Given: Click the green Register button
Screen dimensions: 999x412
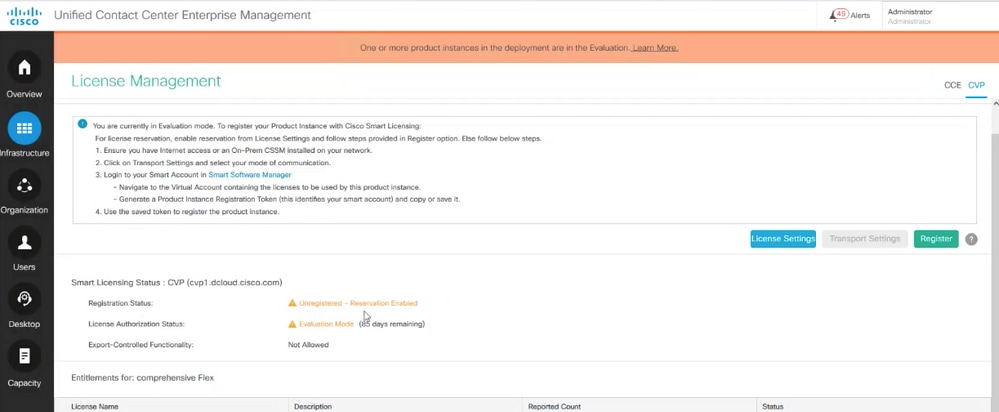Looking at the screenshot, I should tap(936, 239).
